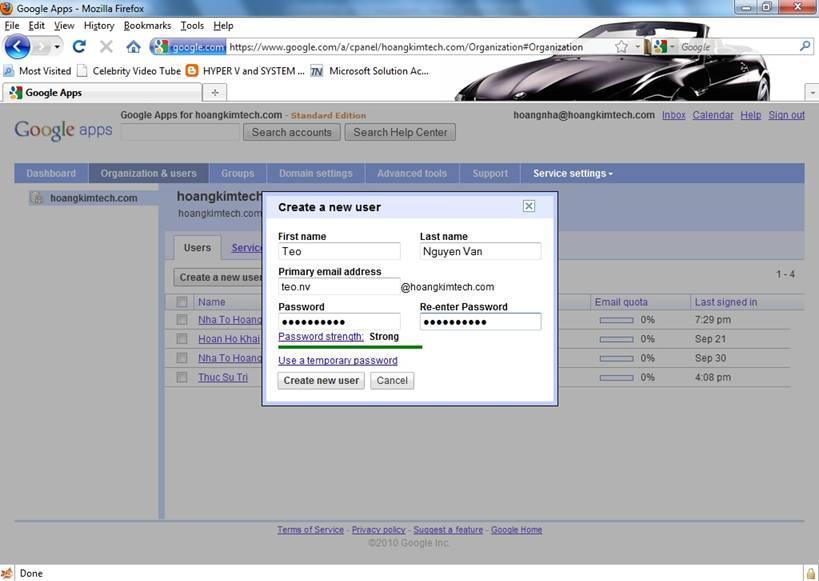Open the File menu
Image resolution: width=819 pixels, height=581 pixels.
[x=11, y=26]
